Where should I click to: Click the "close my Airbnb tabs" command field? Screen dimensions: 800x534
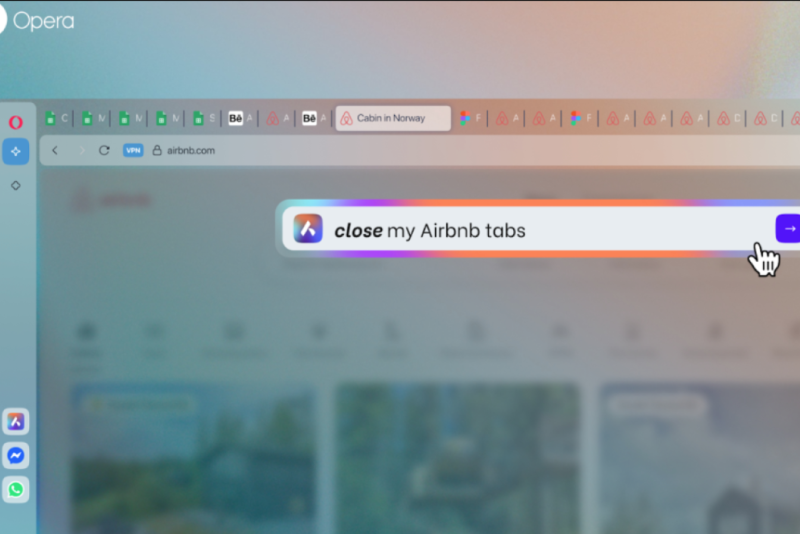pos(540,231)
